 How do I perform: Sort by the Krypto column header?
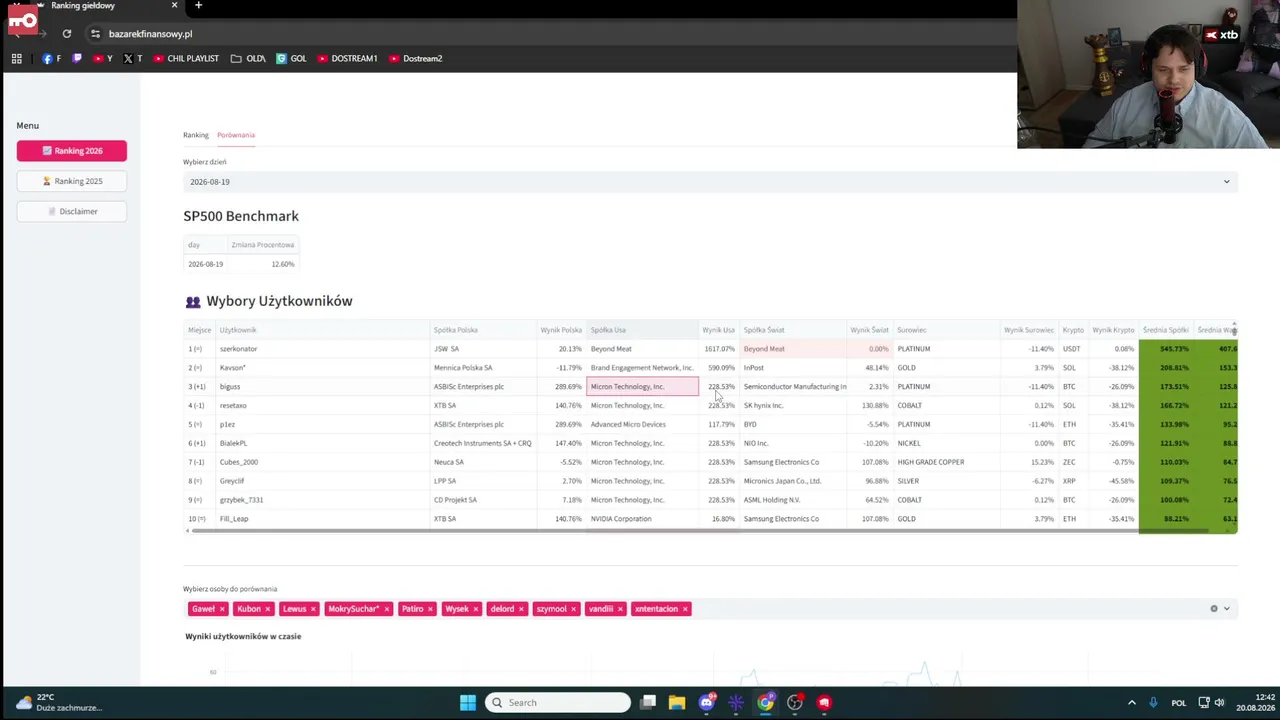coord(1073,330)
